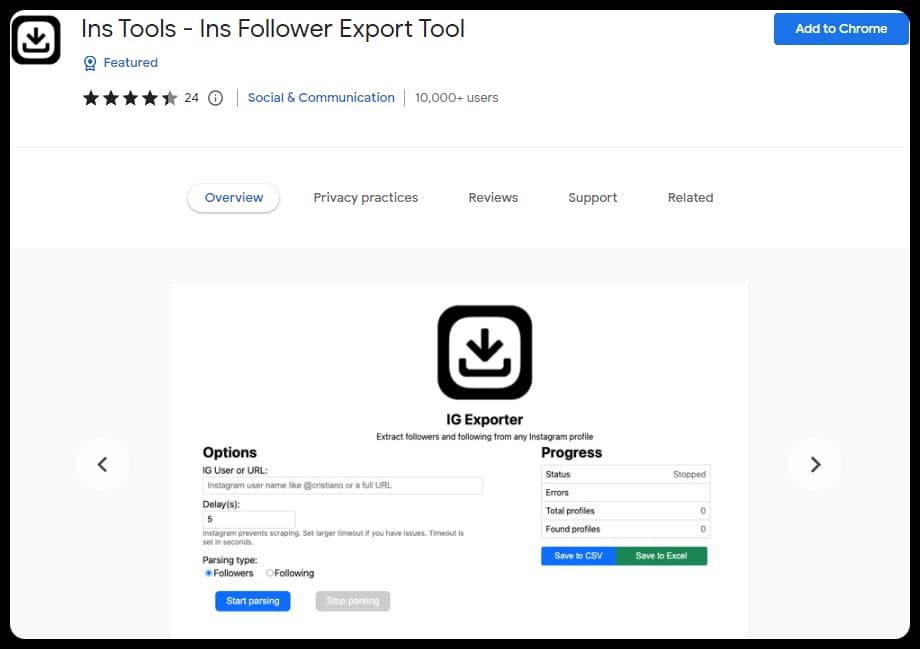
Task: Click the Featured badge icon
Action: click(90, 63)
